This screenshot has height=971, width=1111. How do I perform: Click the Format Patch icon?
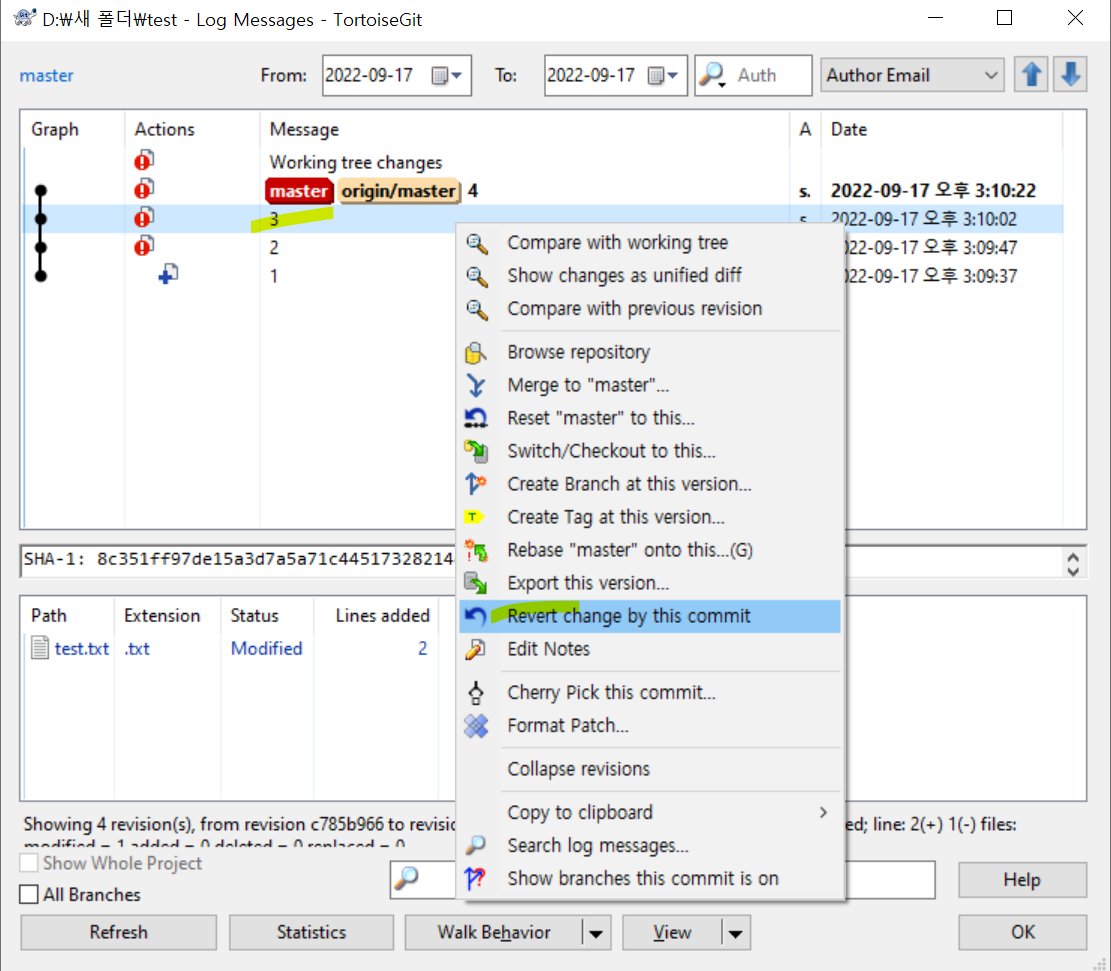[x=476, y=726]
